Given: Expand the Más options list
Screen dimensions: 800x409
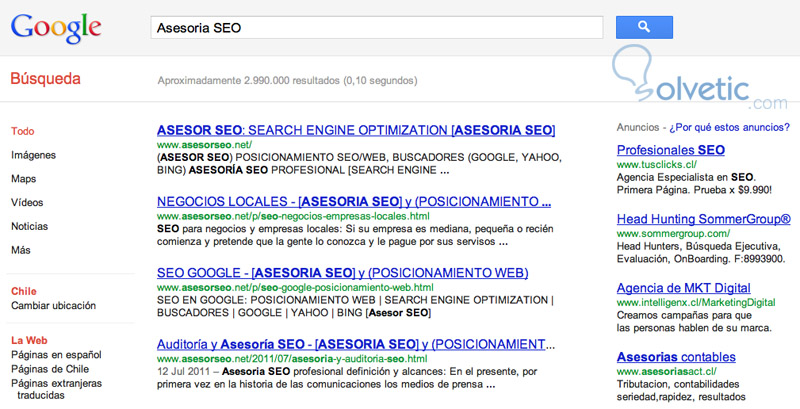Looking at the screenshot, I should point(21,249).
